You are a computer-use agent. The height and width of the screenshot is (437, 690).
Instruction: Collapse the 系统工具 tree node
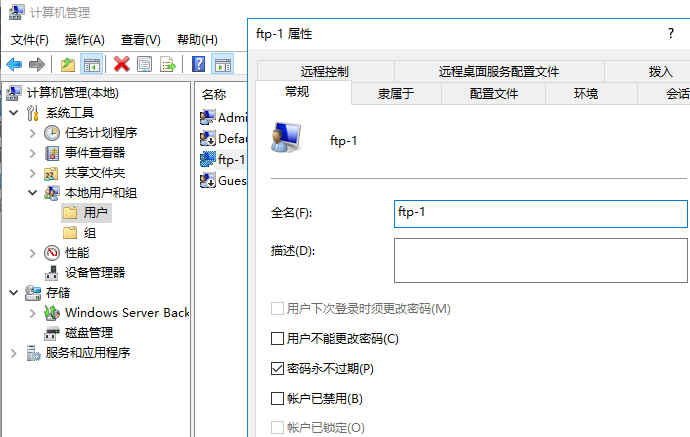coord(14,113)
